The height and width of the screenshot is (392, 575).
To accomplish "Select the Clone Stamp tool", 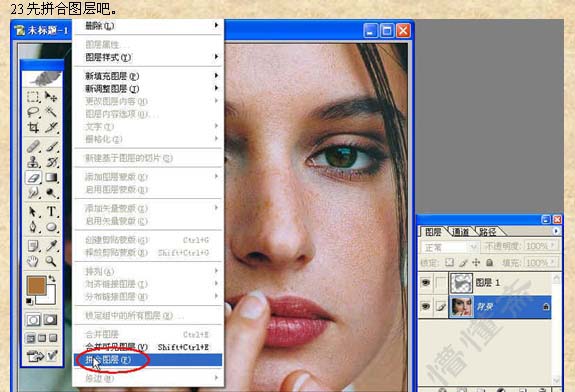I will pyautogui.click(x=33, y=162).
